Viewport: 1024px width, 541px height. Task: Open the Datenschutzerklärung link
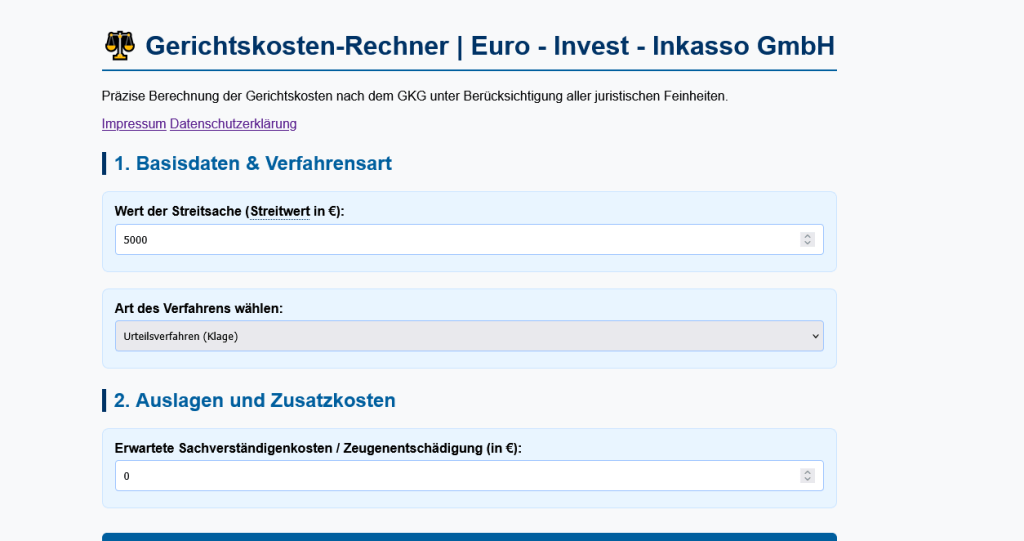coord(233,124)
